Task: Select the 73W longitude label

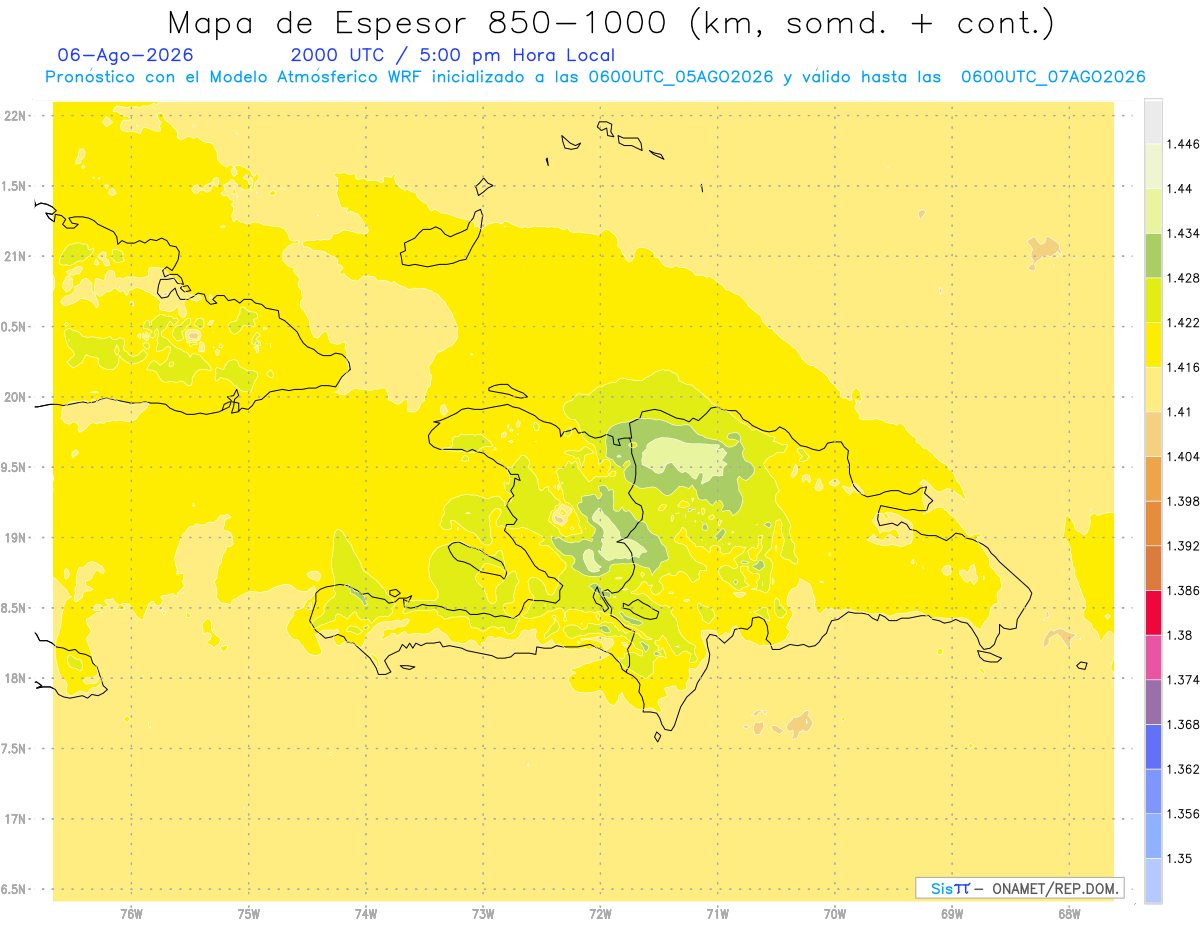Action: pos(483,914)
